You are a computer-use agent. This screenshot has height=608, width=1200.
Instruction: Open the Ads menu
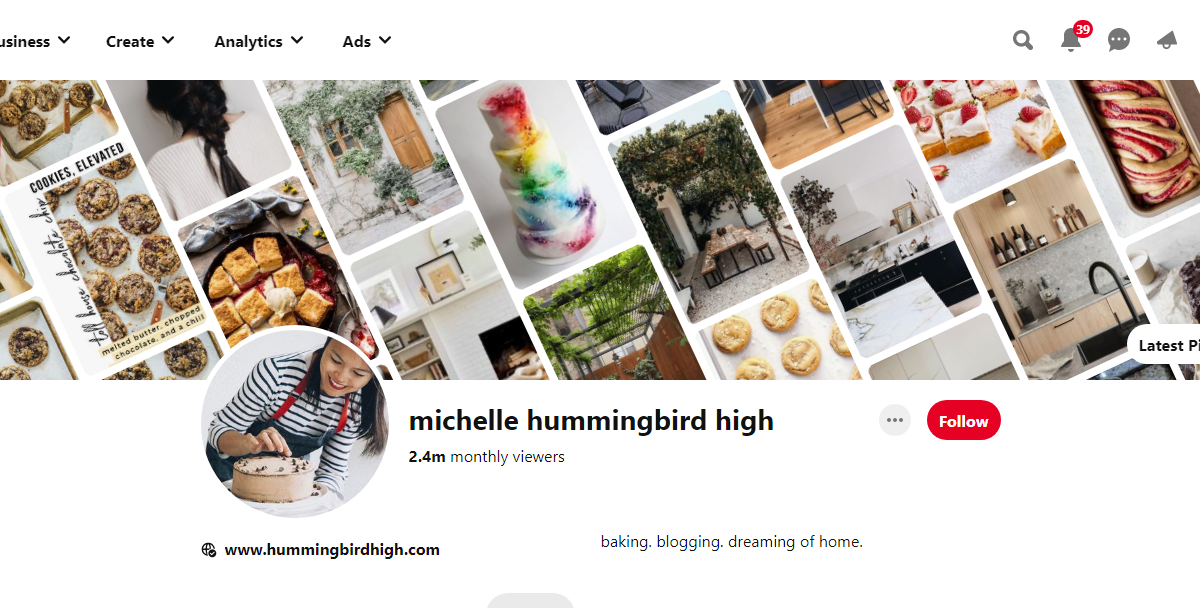tap(367, 41)
